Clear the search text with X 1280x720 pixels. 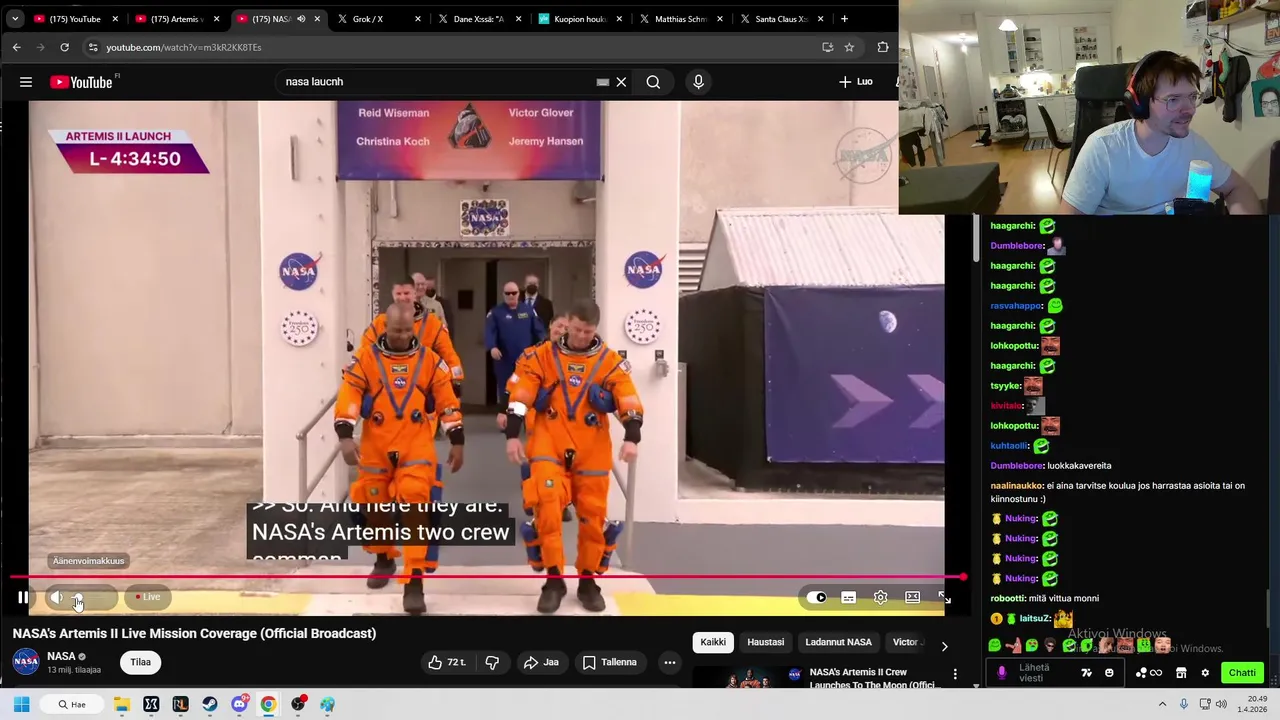click(x=621, y=82)
